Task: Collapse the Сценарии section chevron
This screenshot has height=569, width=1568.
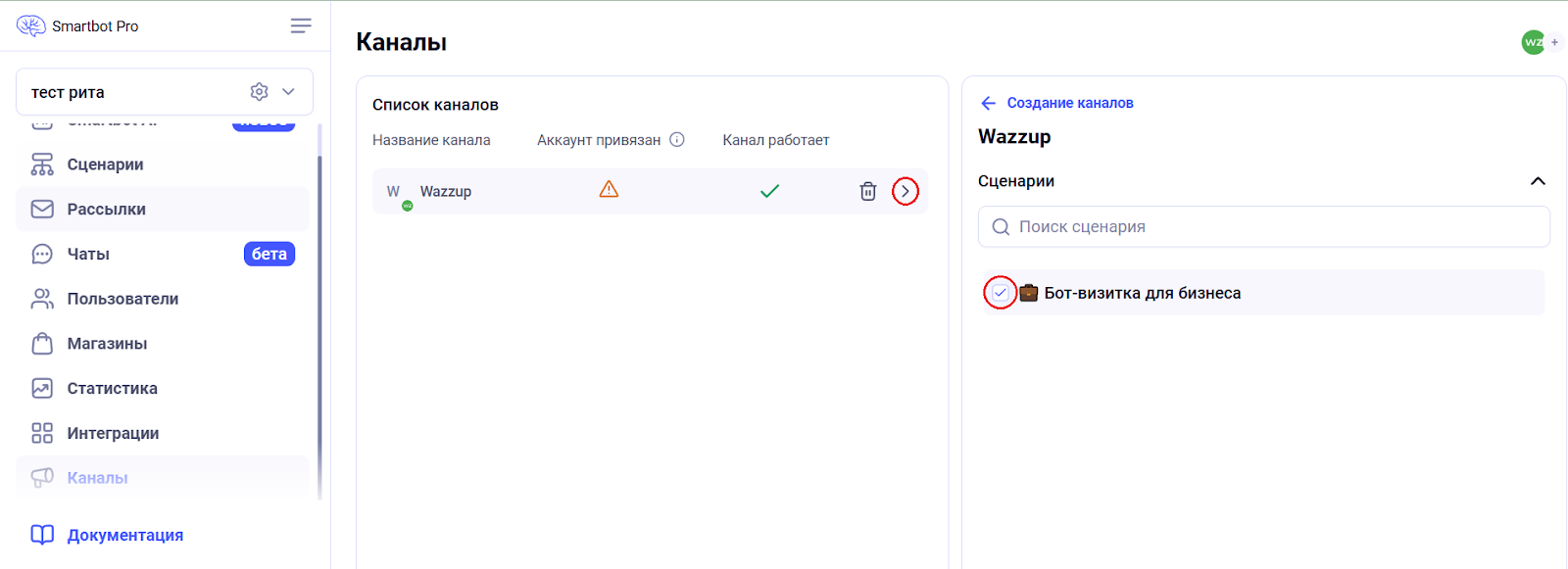Action: [1538, 181]
